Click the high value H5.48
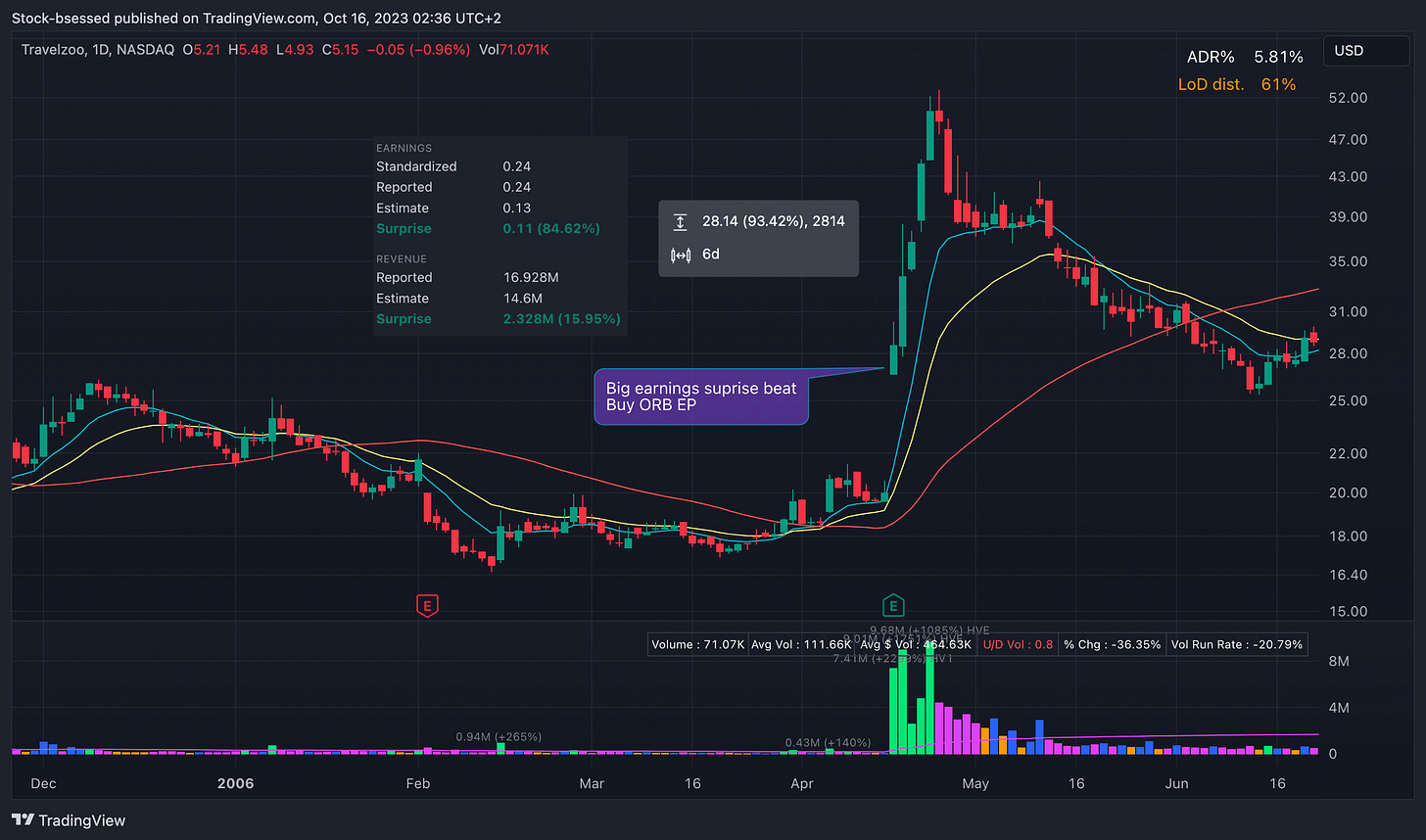Image resolution: width=1426 pixels, height=840 pixels. (248, 49)
